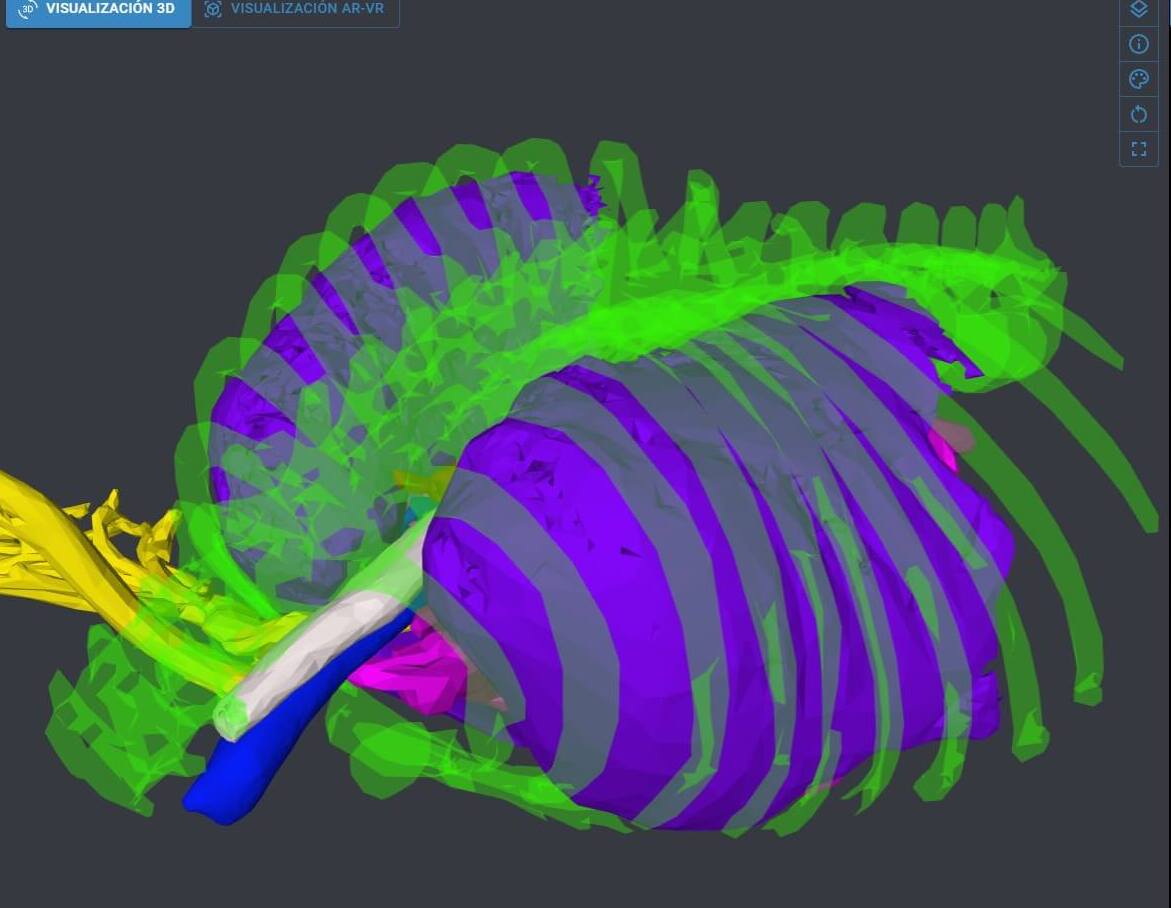The height and width of the screenshot is (908, 1171).
Task: Open the layers panel icon
Action: pyautogui.click(x=1138, y=10)
